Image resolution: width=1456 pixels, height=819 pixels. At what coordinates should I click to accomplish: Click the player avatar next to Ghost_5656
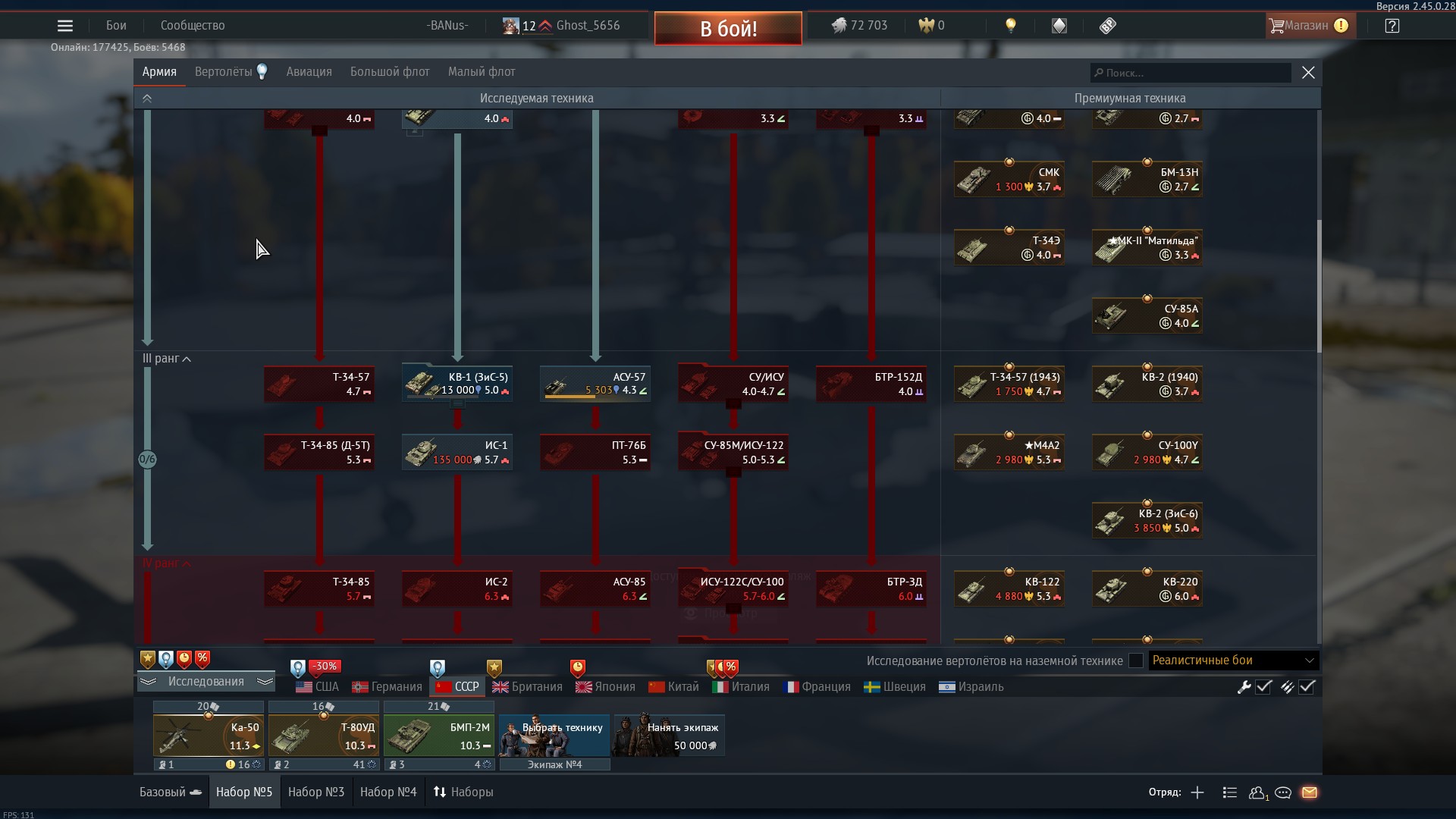[511, 26]
